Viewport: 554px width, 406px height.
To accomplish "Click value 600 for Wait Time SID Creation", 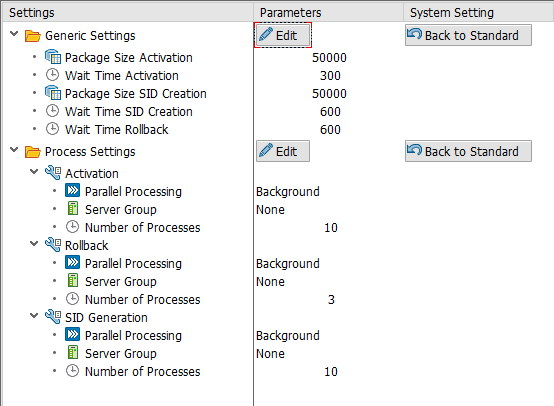I will 330,112.
